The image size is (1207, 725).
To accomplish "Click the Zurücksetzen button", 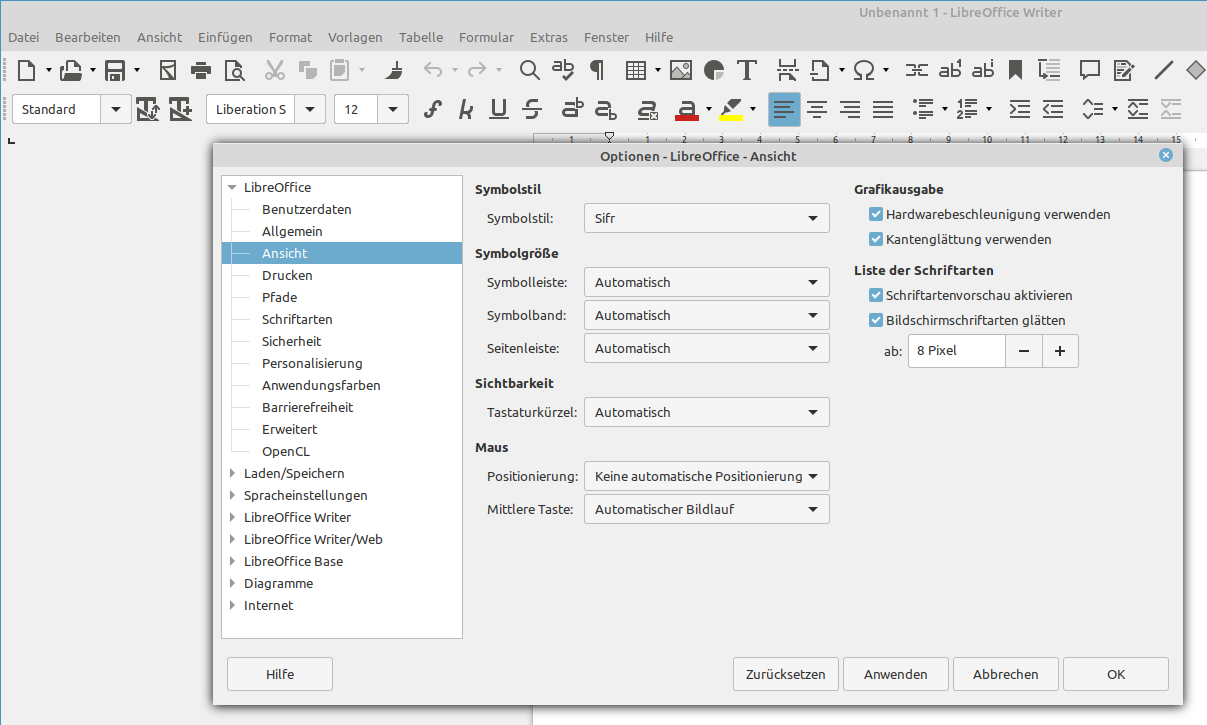I will [x=786, y=674].
